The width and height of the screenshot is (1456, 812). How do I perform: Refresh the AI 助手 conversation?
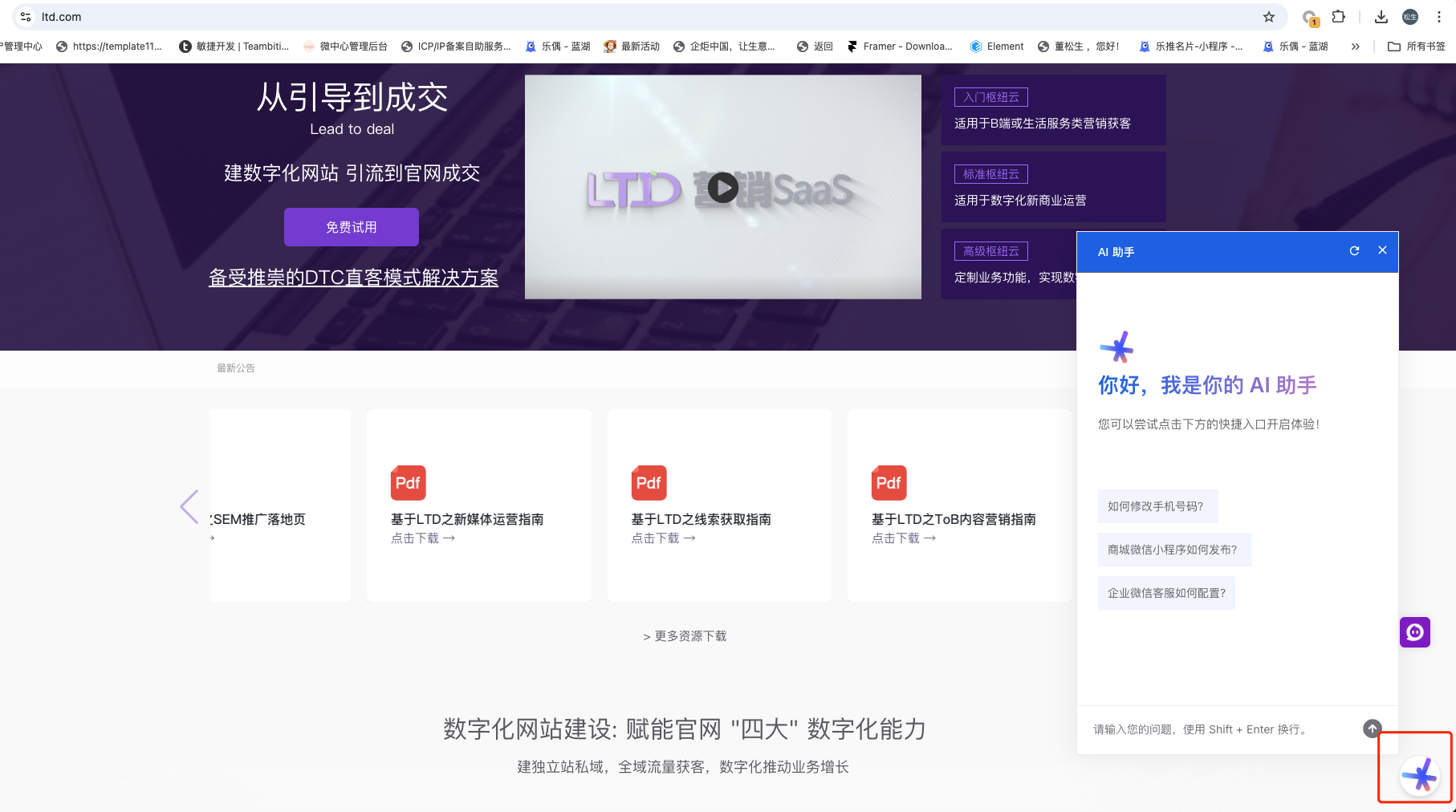coord(1354,251)
